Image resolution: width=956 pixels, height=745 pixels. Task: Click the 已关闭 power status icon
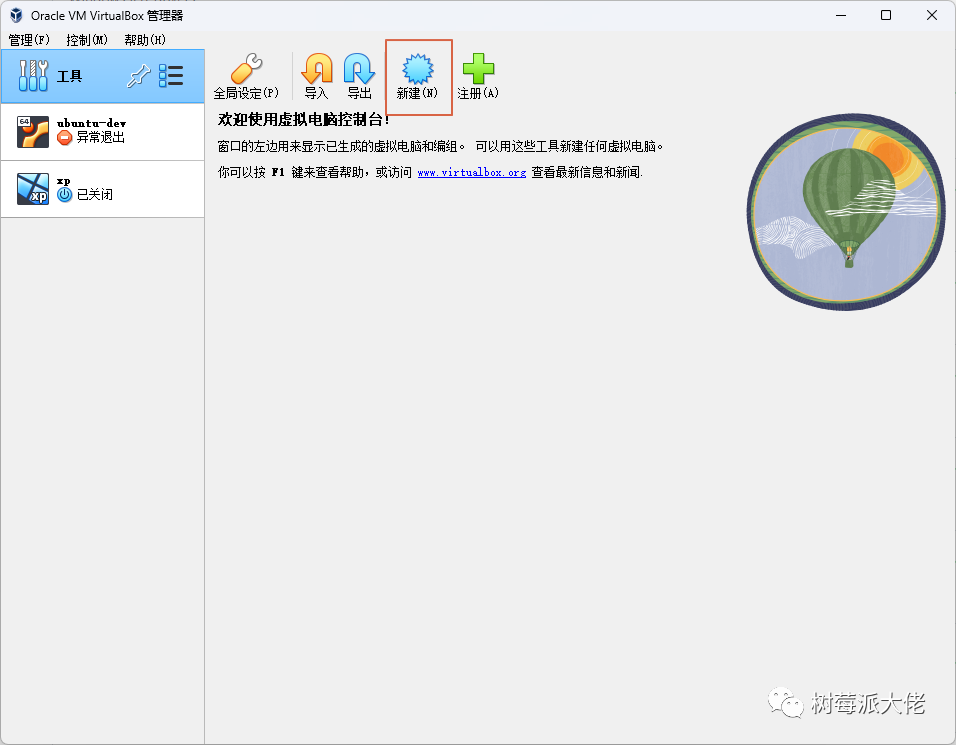point(65,194)
